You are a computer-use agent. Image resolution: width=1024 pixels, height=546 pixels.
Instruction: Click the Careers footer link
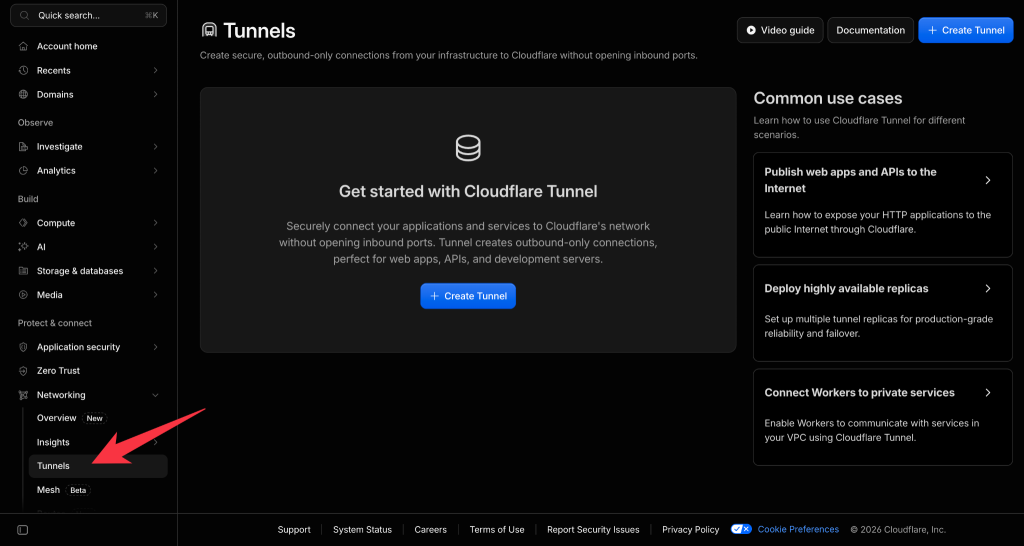431,530
